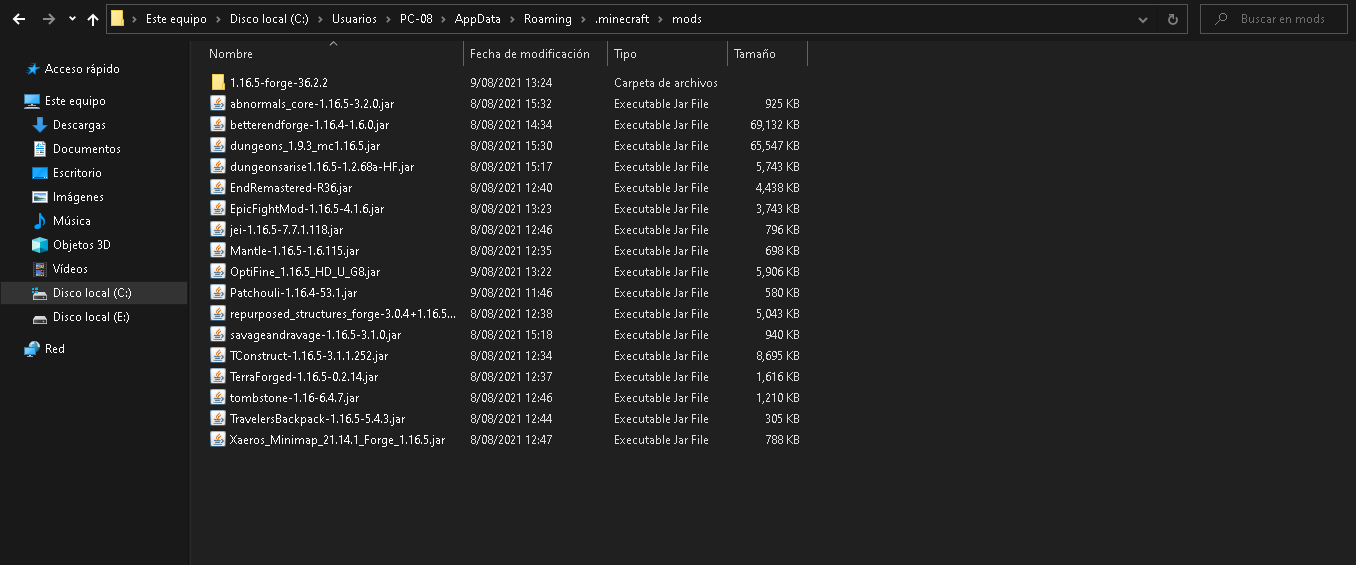Viewport: 1356px width, 565px height.
Task: Navigate to PC-08 in breadcrumb
Action: (x=416, y=19)
